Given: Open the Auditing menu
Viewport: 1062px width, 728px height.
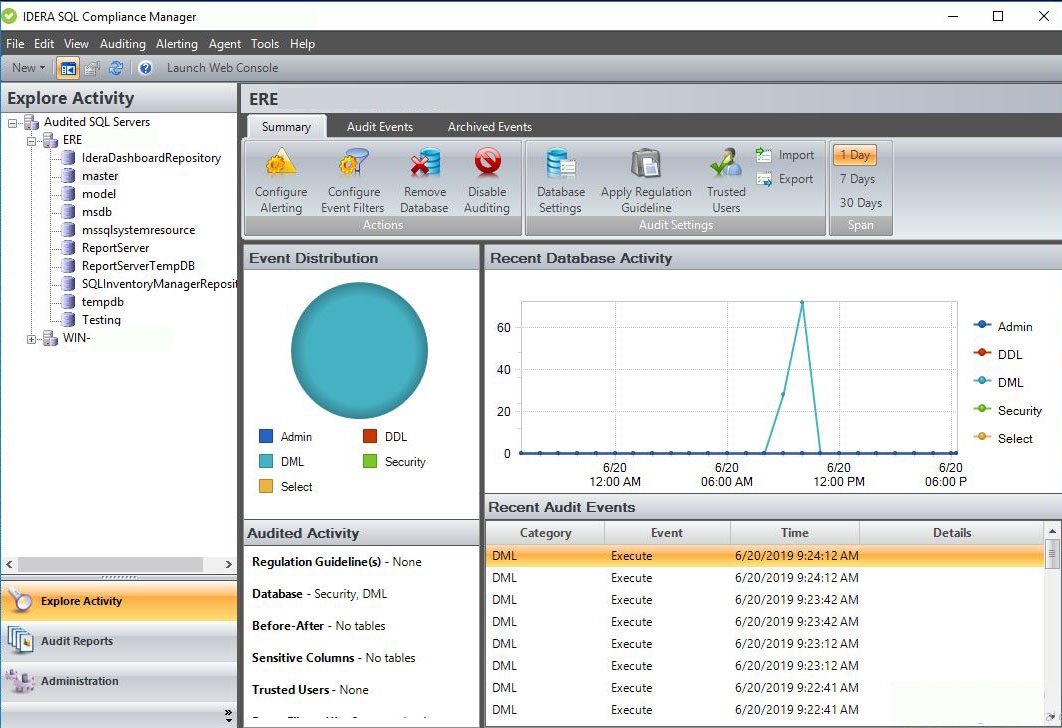Looking at the screenshot, I should (x=123, y=43).
